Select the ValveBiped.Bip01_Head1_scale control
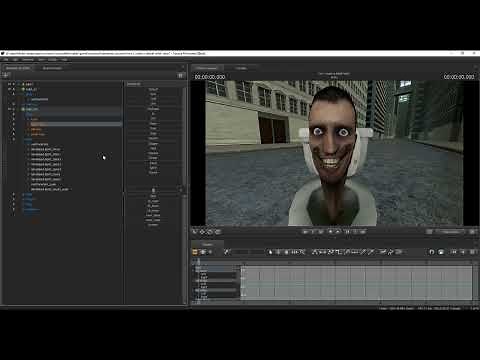 (49, 189)
